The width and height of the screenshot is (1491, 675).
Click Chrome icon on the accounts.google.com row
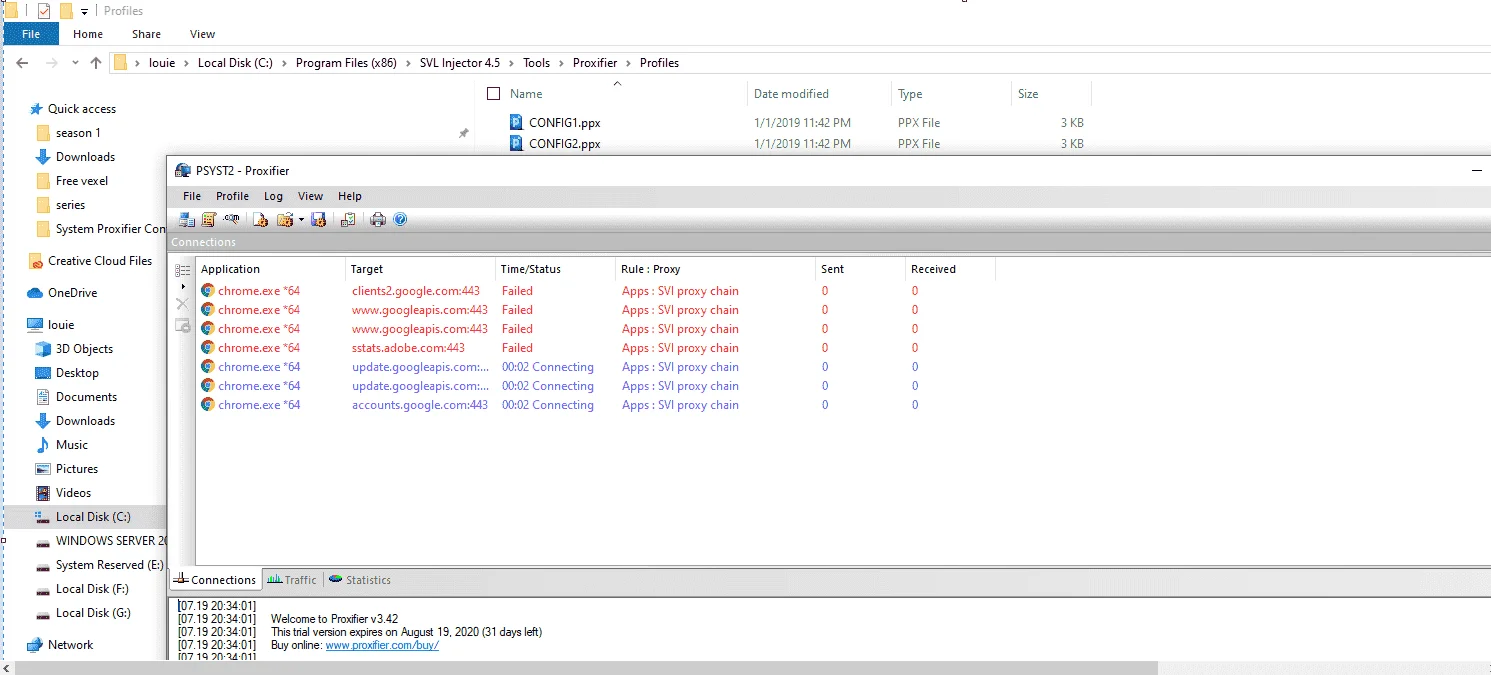click(208, 405)
